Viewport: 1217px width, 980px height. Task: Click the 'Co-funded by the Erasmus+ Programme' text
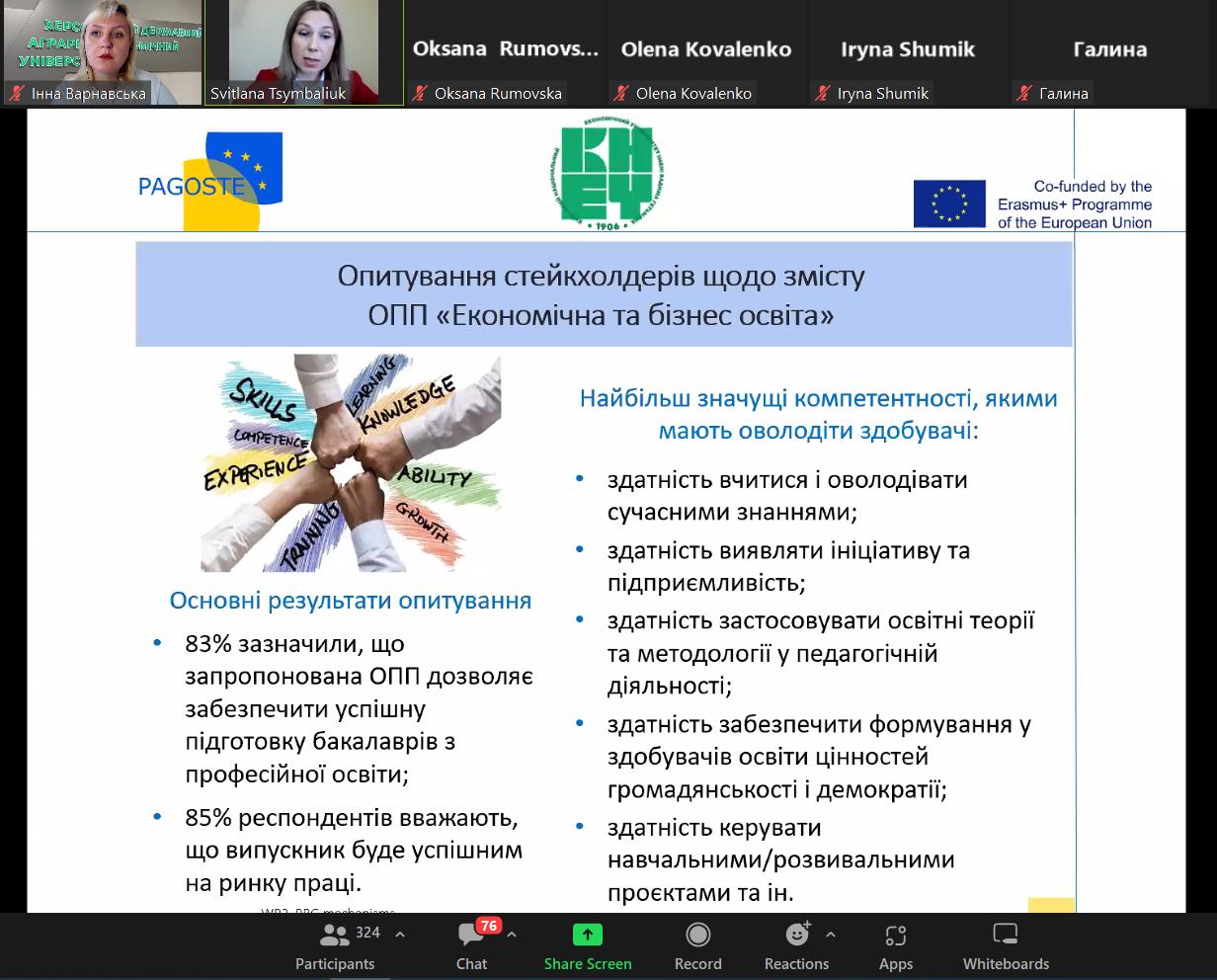coord(1075,204)
